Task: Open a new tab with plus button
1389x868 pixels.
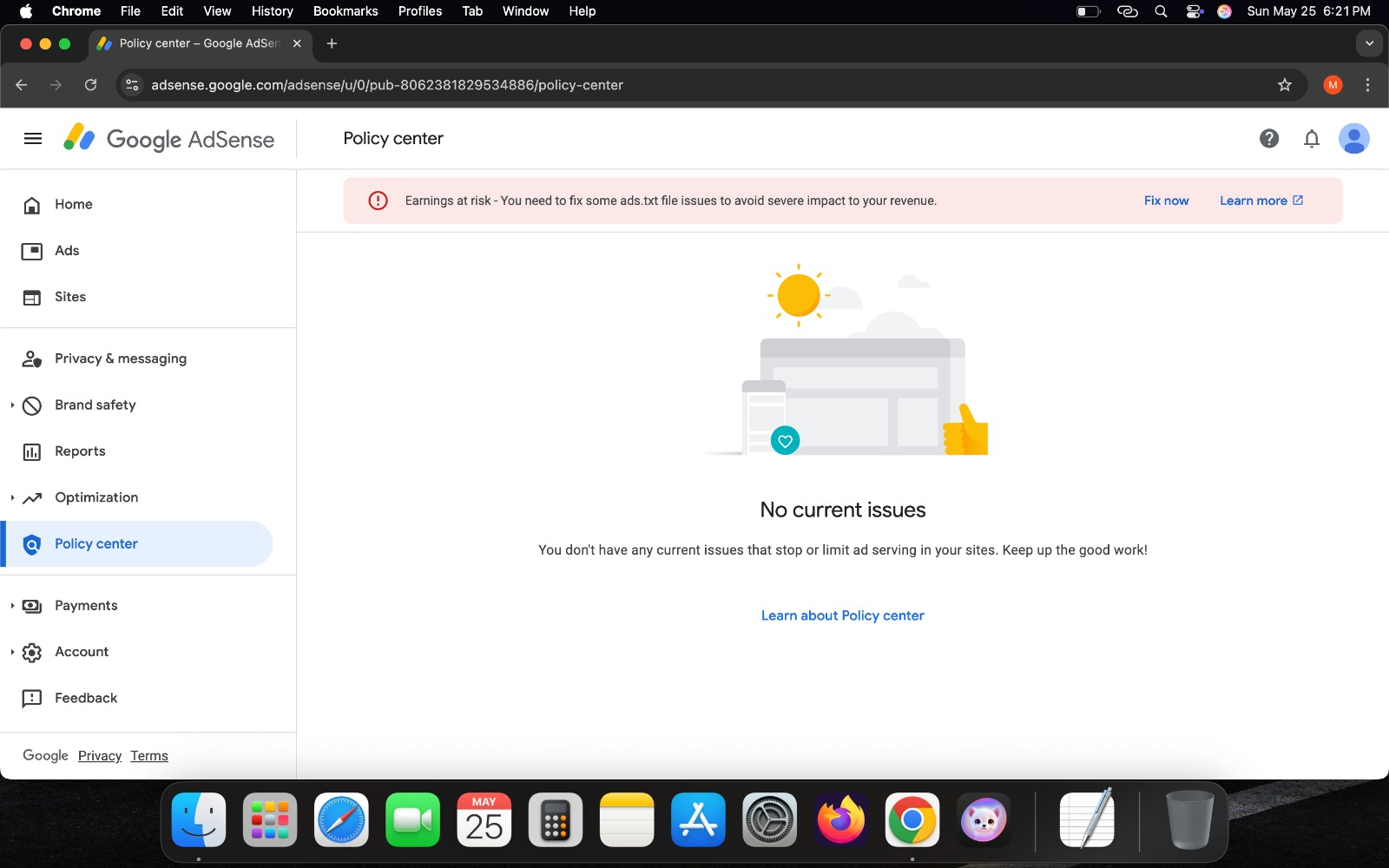Action: click(332, 43)
